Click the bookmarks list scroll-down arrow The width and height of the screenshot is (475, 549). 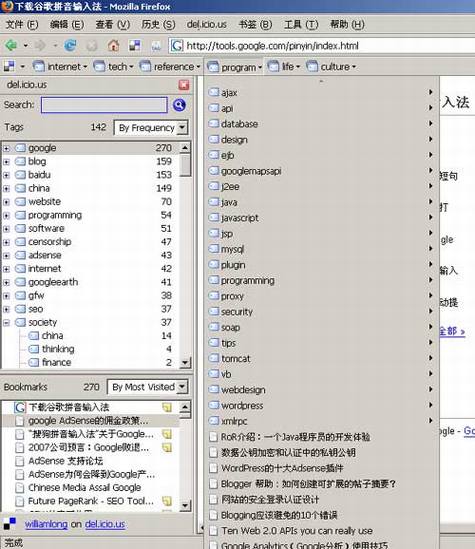185,505
